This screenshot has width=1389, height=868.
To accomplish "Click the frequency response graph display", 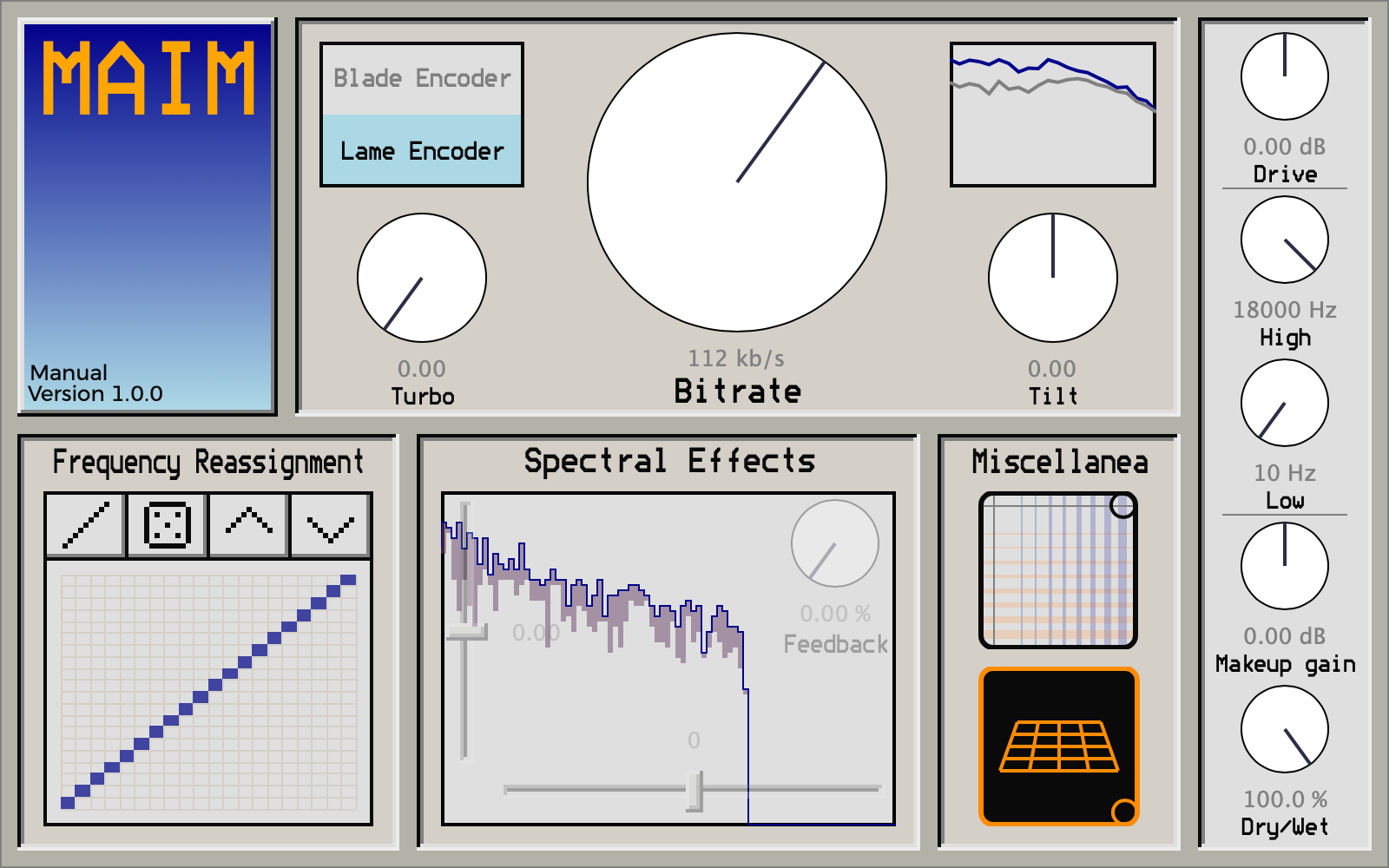I will coord(1053,115).
